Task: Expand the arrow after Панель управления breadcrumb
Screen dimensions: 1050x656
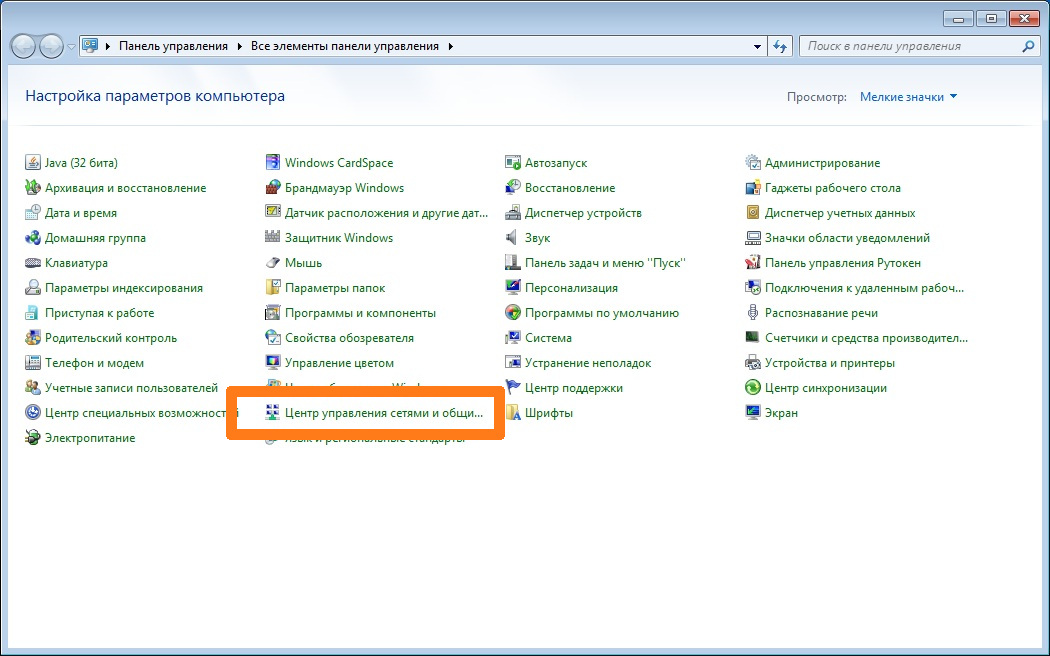Action: [x=239, y=46]
